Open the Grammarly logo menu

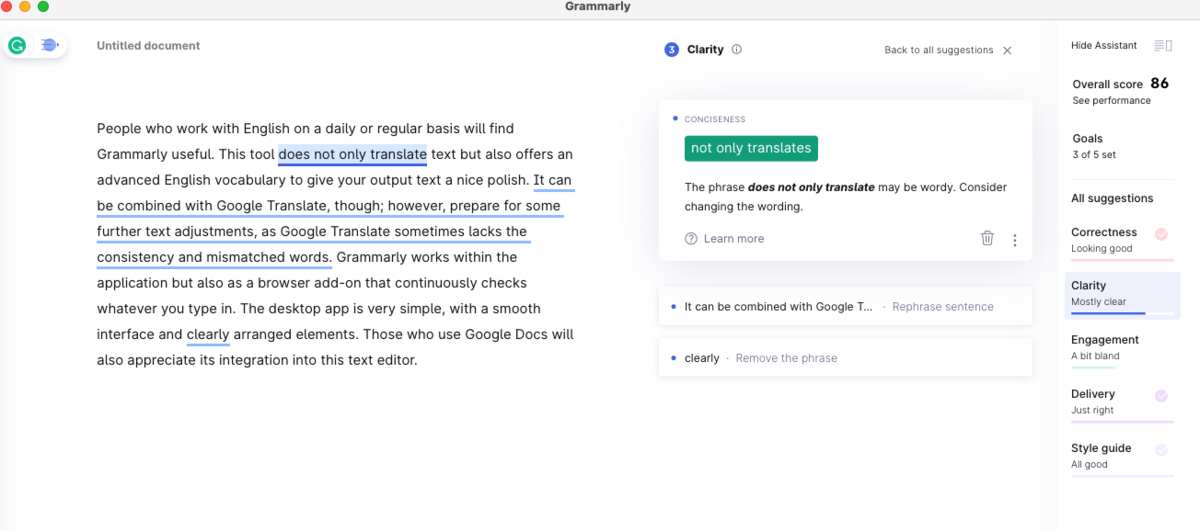point(17,45)
